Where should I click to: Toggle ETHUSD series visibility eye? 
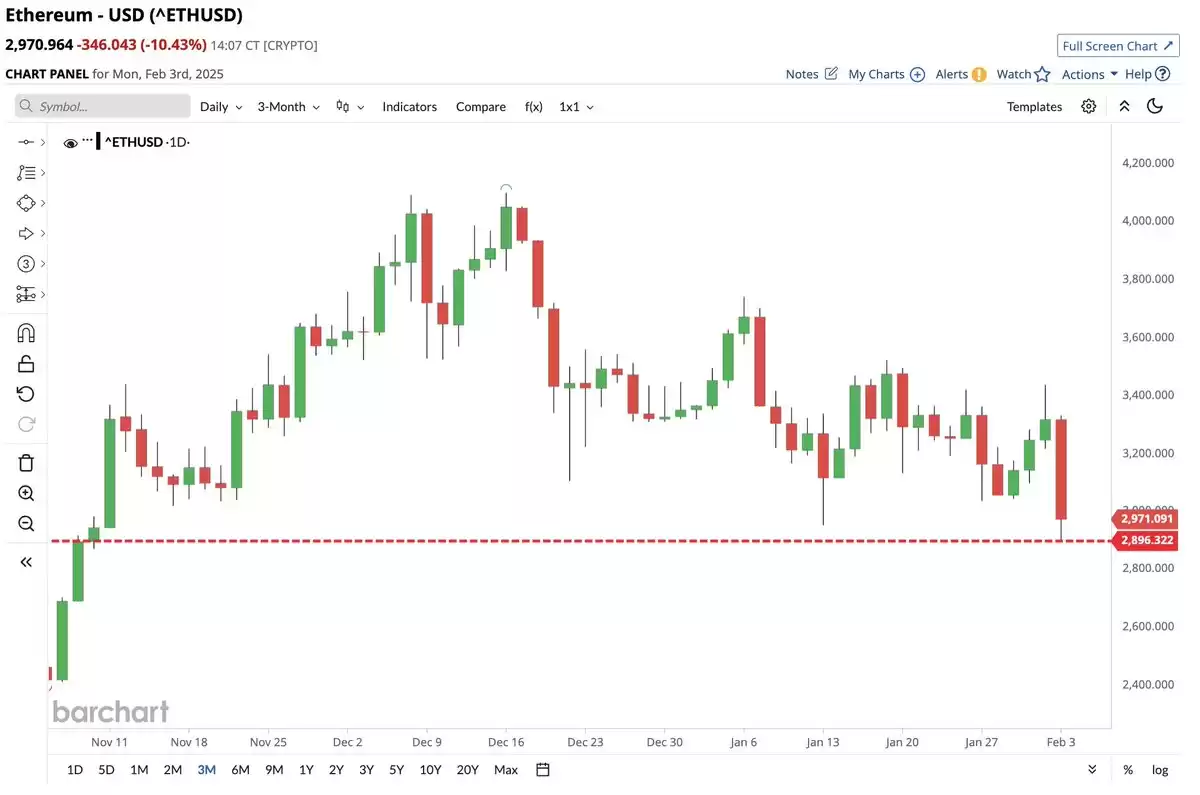pyautogui.click(x=70, y=143)
